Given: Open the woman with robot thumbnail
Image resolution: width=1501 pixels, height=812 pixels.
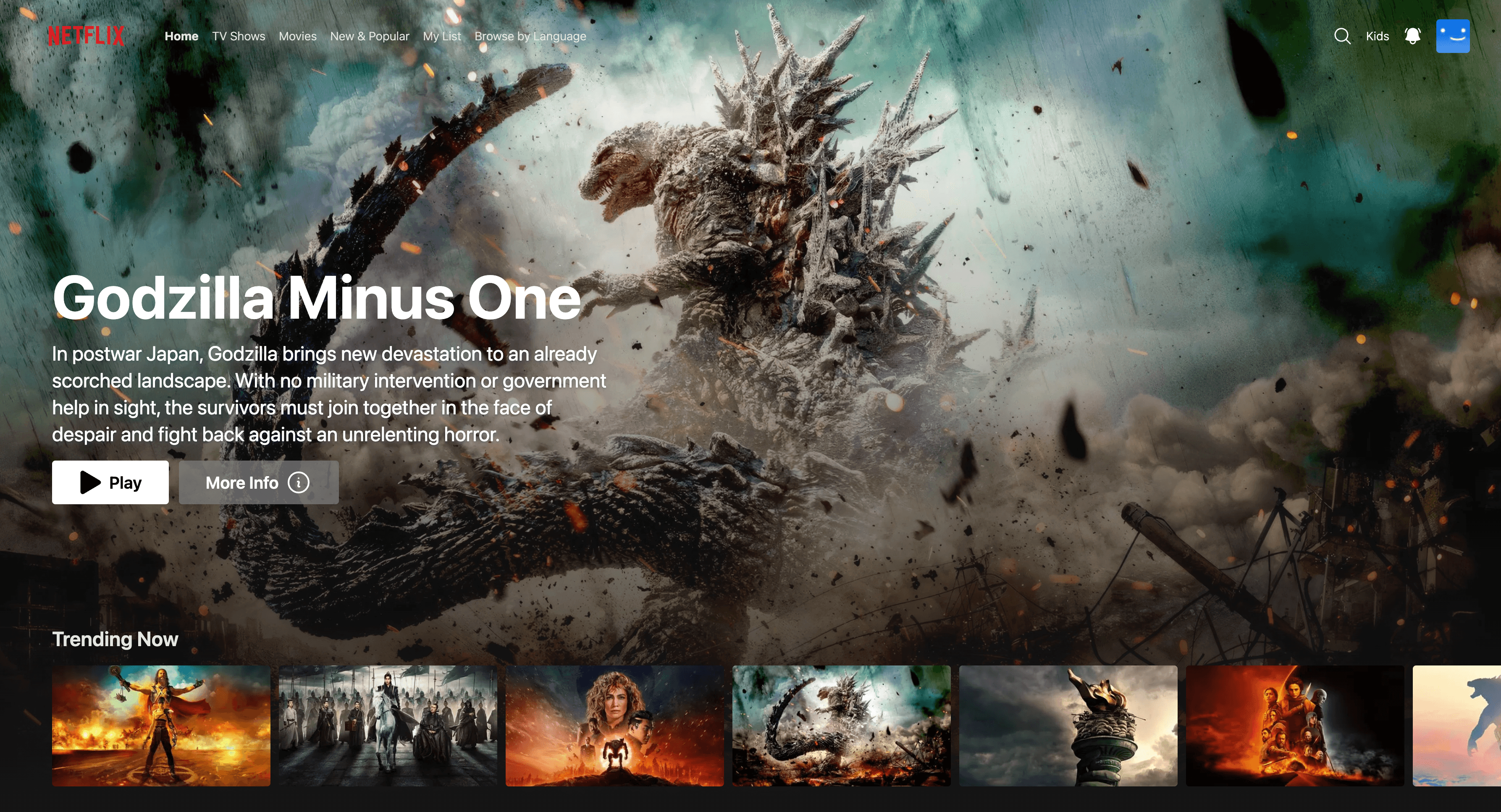Looking at the screenshot, I should click(x=615, y=726).
